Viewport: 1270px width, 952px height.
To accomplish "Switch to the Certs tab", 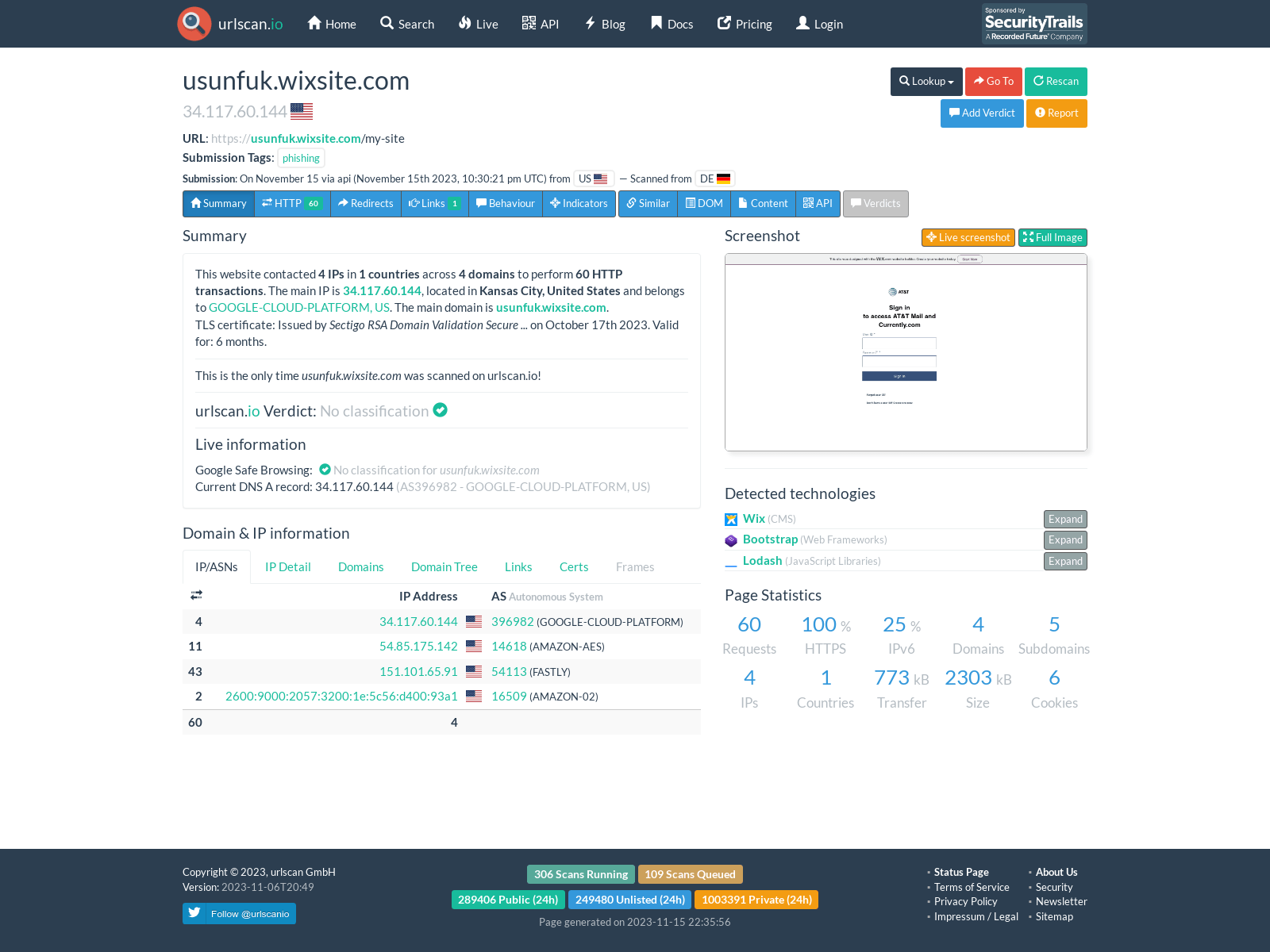I will pos(574,567).
